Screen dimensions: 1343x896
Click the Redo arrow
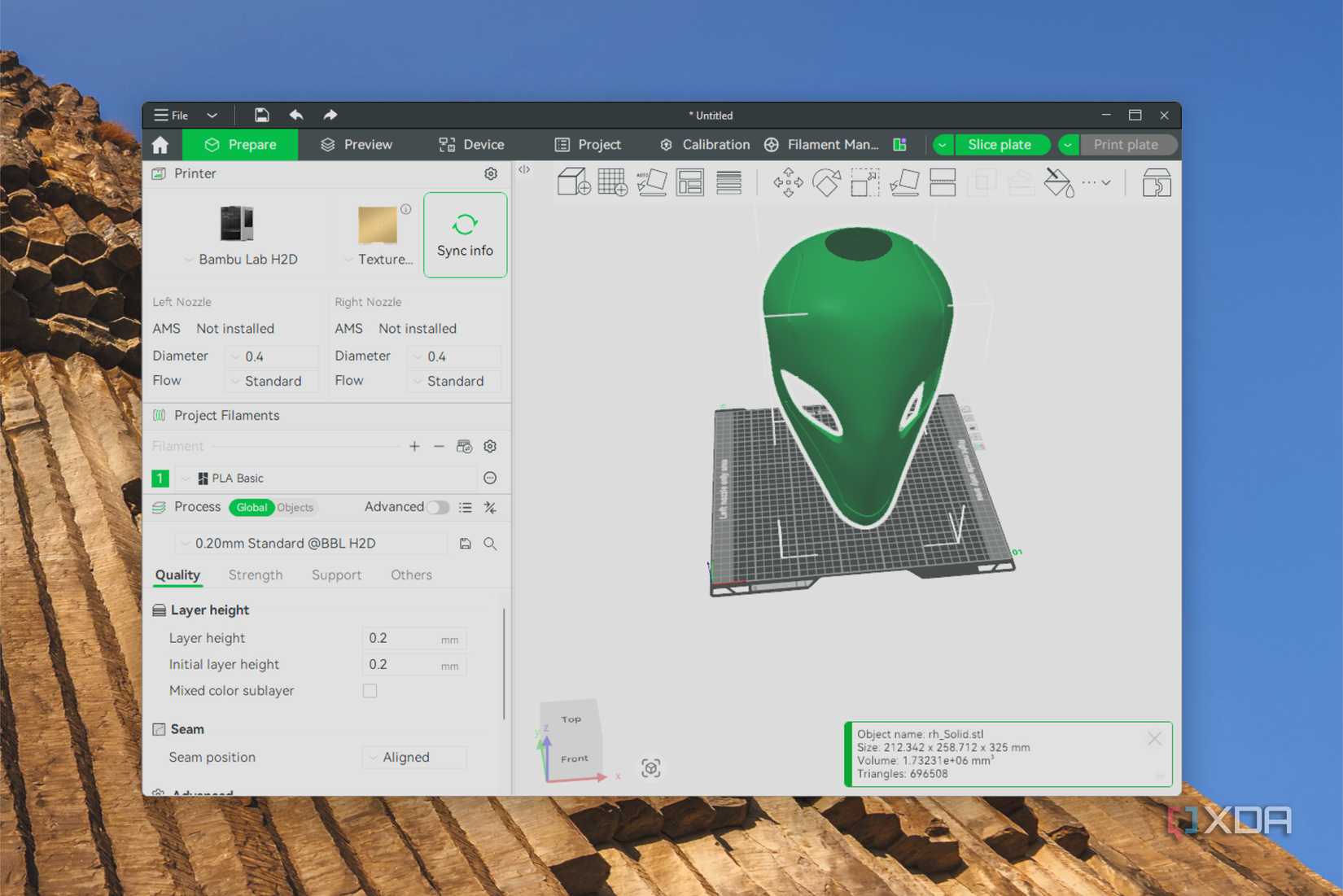click(x=330, y=115)
